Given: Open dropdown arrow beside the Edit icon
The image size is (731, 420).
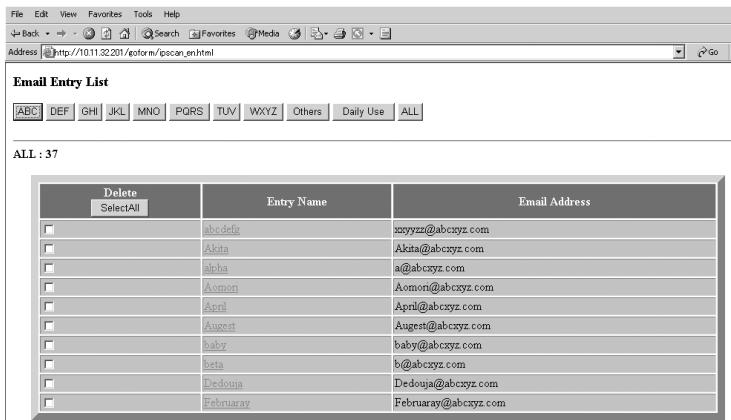Looking at the screenshot, I should pyautogui.click(x=371, y=34).
